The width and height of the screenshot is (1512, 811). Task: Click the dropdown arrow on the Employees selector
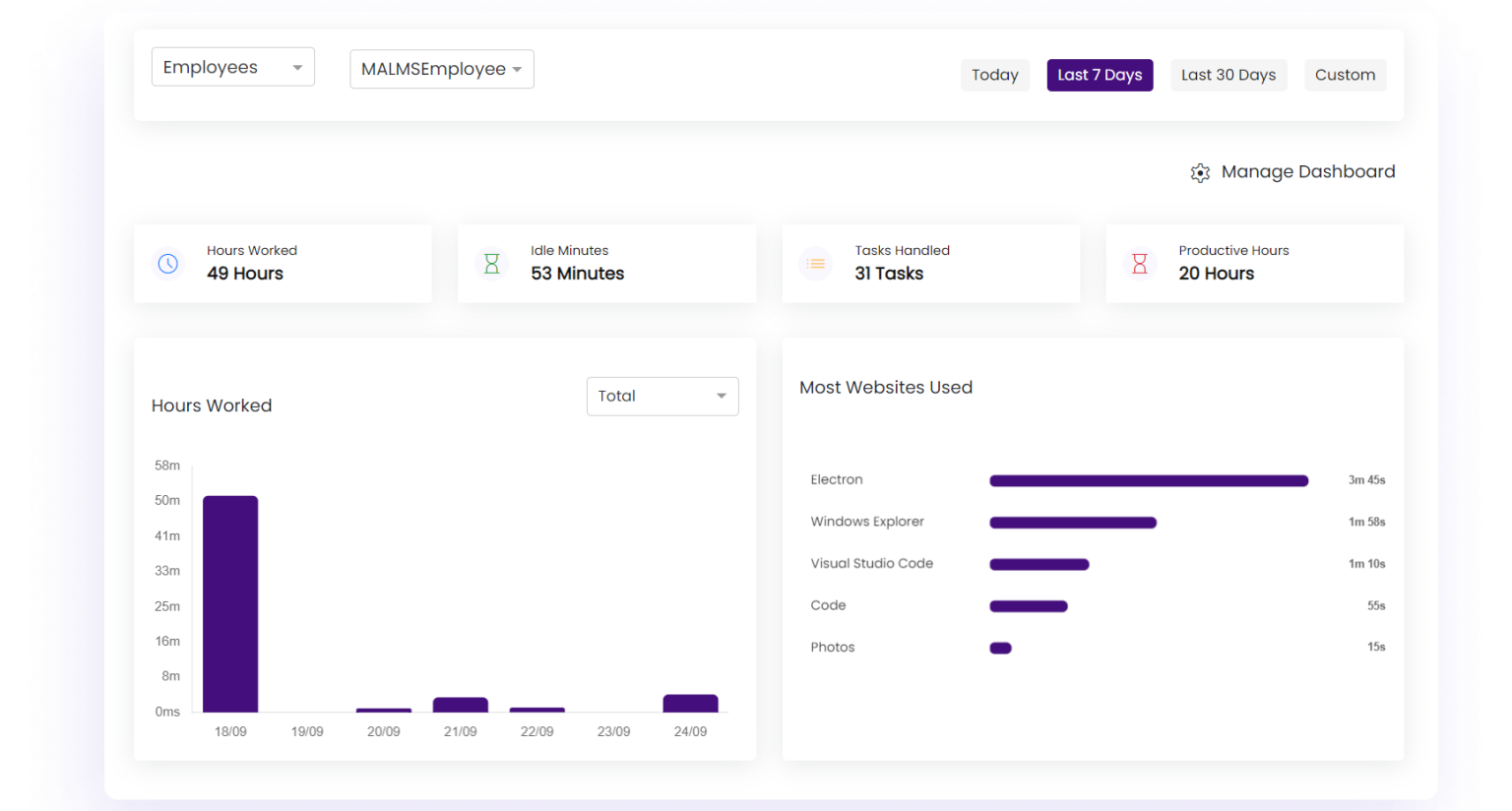(x=297, y=66)
